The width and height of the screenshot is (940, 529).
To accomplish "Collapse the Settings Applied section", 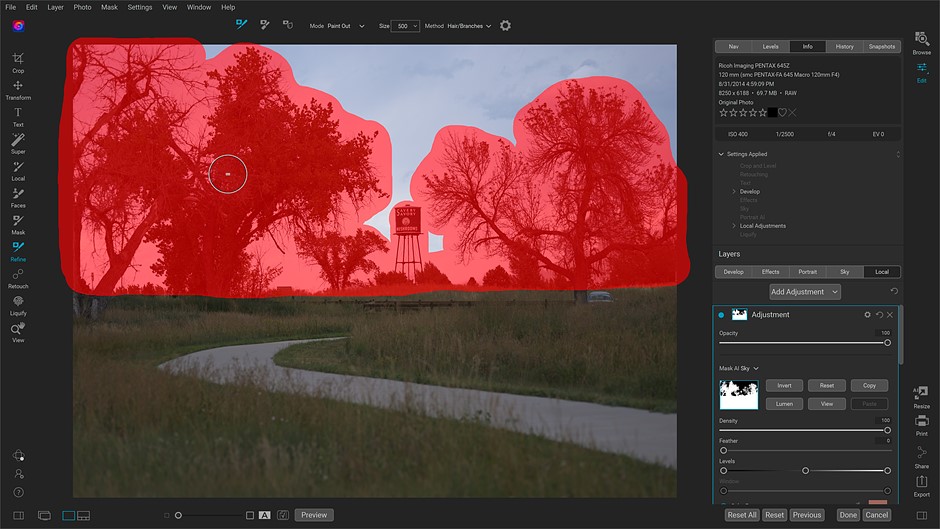I will coord(721,154).
